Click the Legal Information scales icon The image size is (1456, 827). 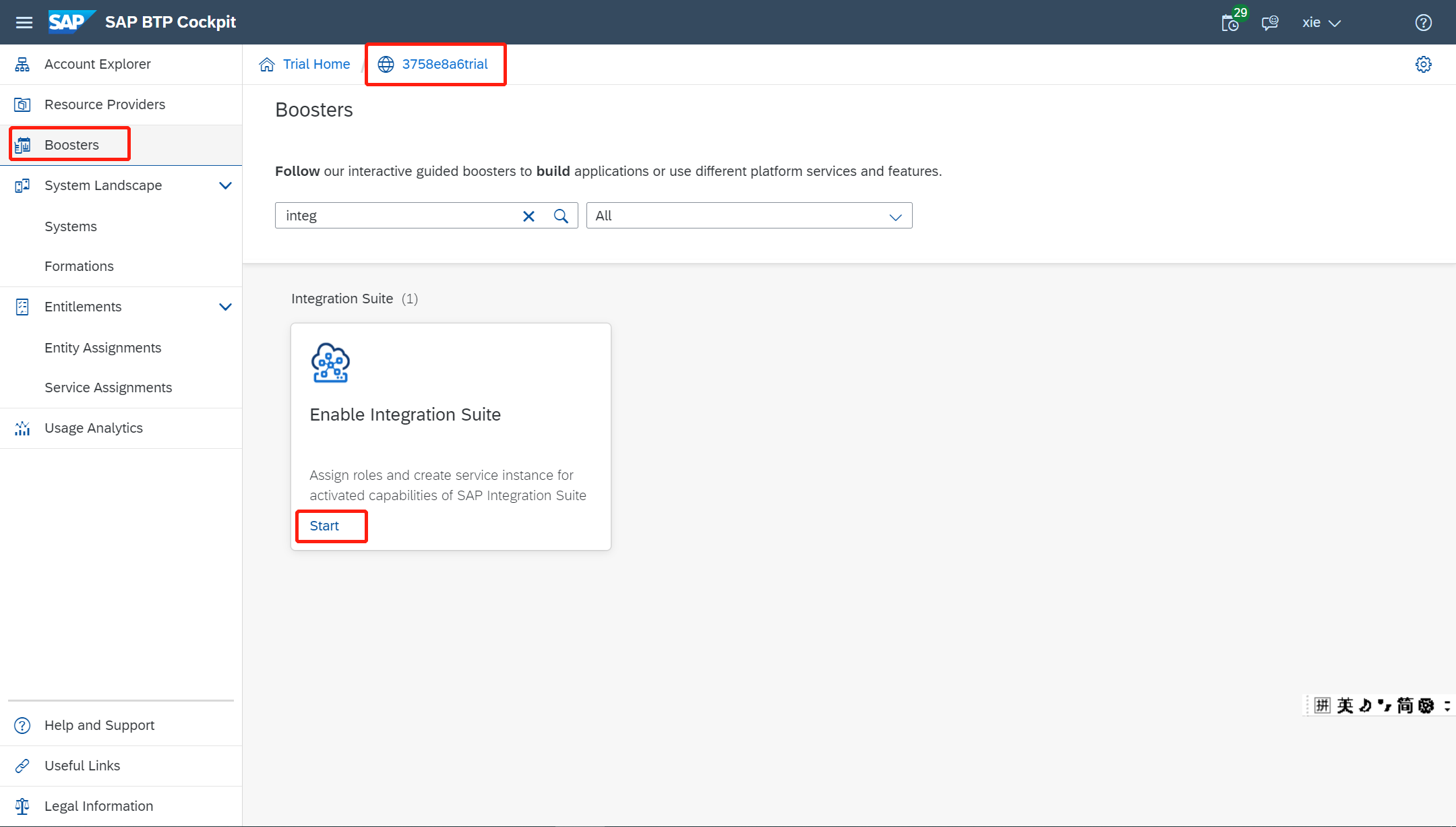tap(22, 806)
